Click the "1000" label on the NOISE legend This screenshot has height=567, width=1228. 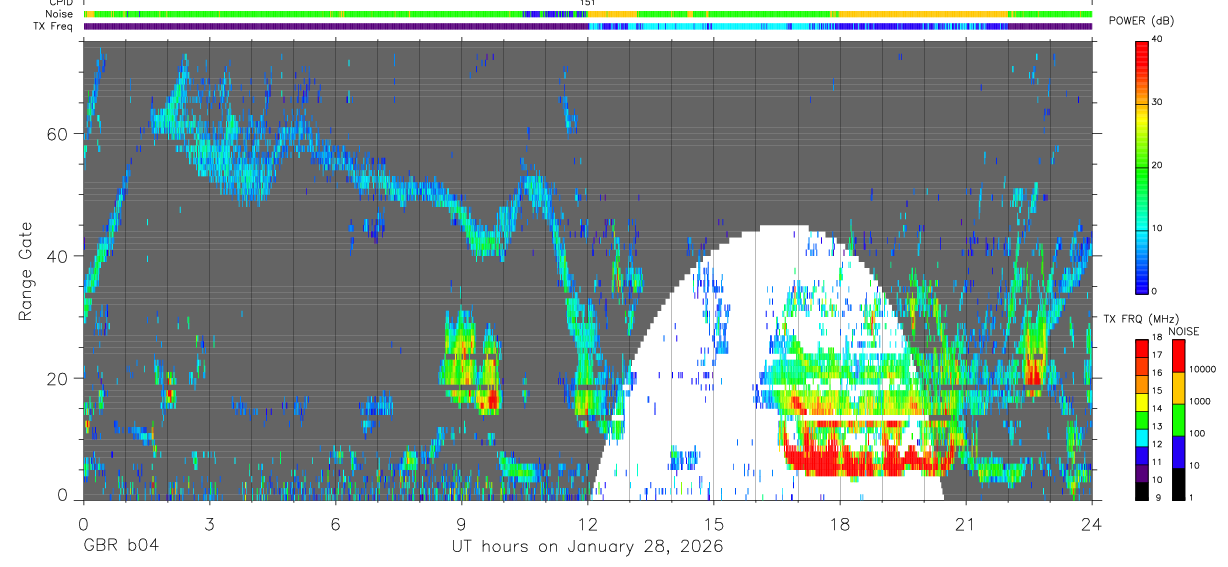1200,401
